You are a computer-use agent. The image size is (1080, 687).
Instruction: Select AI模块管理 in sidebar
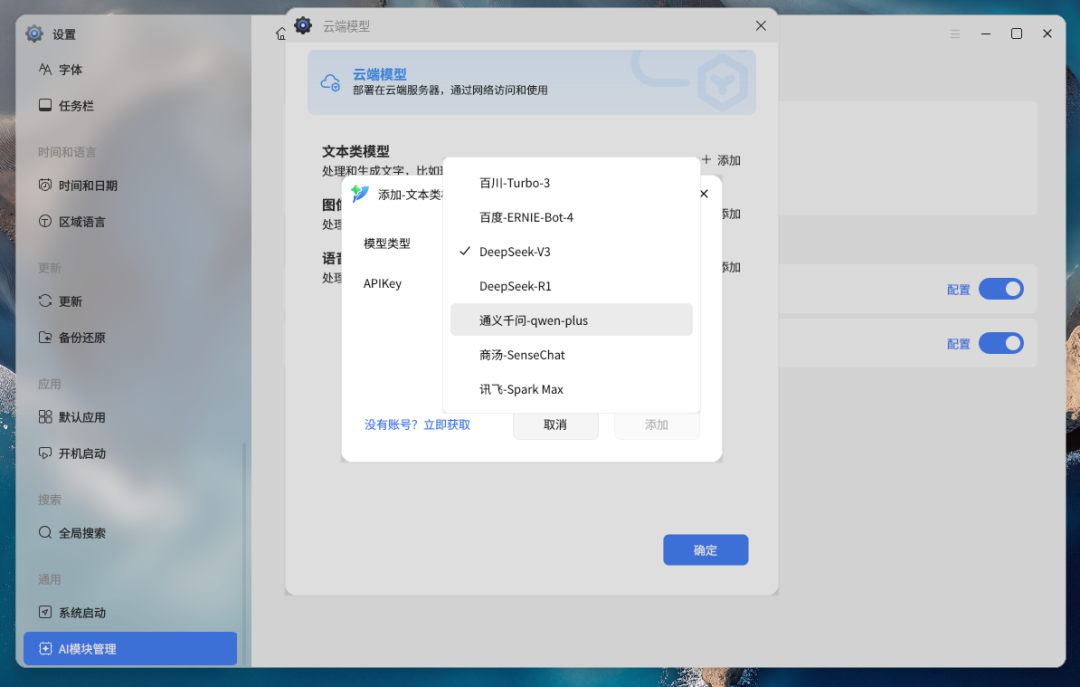(130, 648)
